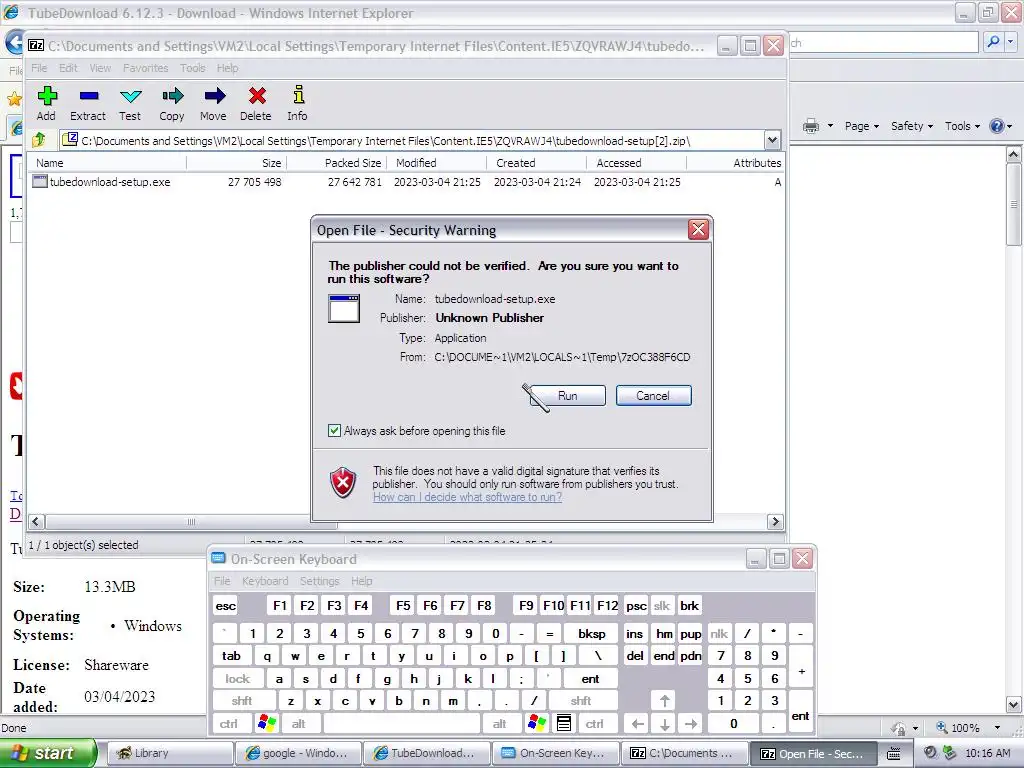The height and width of the screenshot is (768, 1024).
Task: Click the Info icon in 7-Zip toolbar
Action: [x=298, y=95]
